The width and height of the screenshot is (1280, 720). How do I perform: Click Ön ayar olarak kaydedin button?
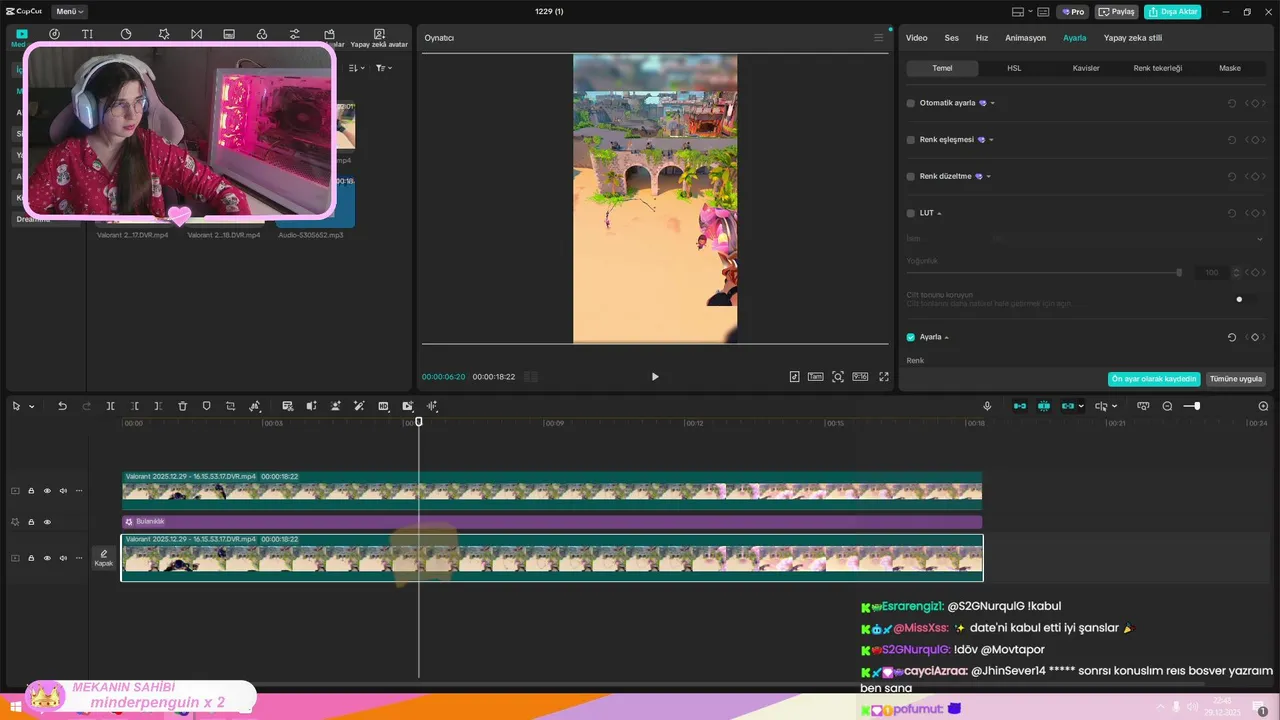click(1155, 379)
